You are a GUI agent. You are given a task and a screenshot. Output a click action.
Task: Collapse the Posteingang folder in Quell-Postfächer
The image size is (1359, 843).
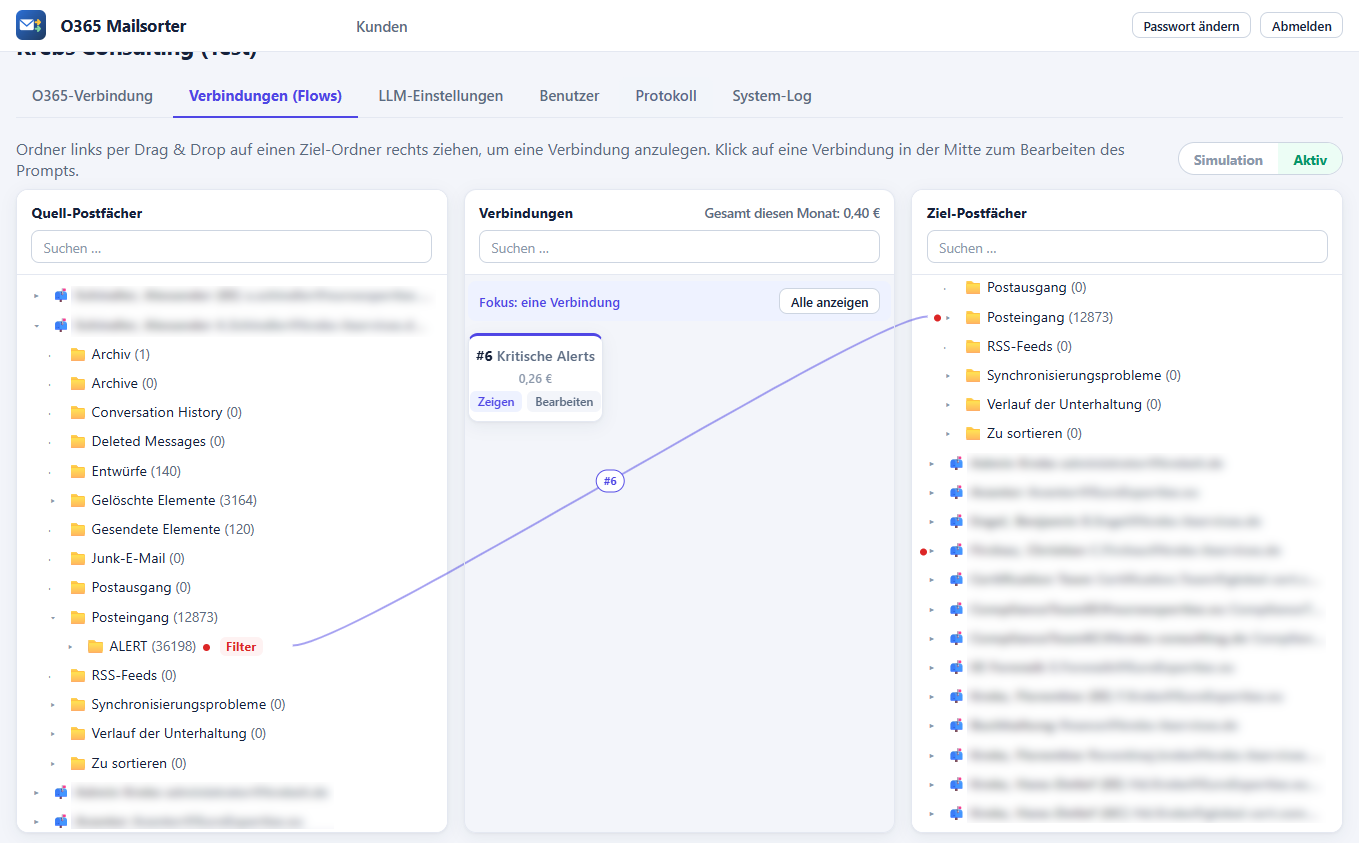[x=52, y=617]
